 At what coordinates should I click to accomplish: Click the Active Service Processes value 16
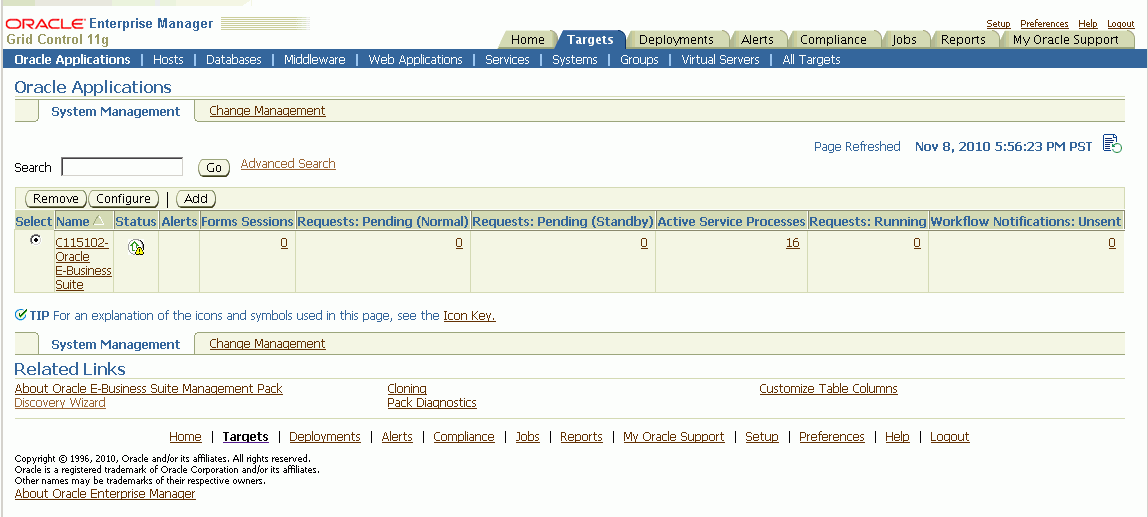792,243
